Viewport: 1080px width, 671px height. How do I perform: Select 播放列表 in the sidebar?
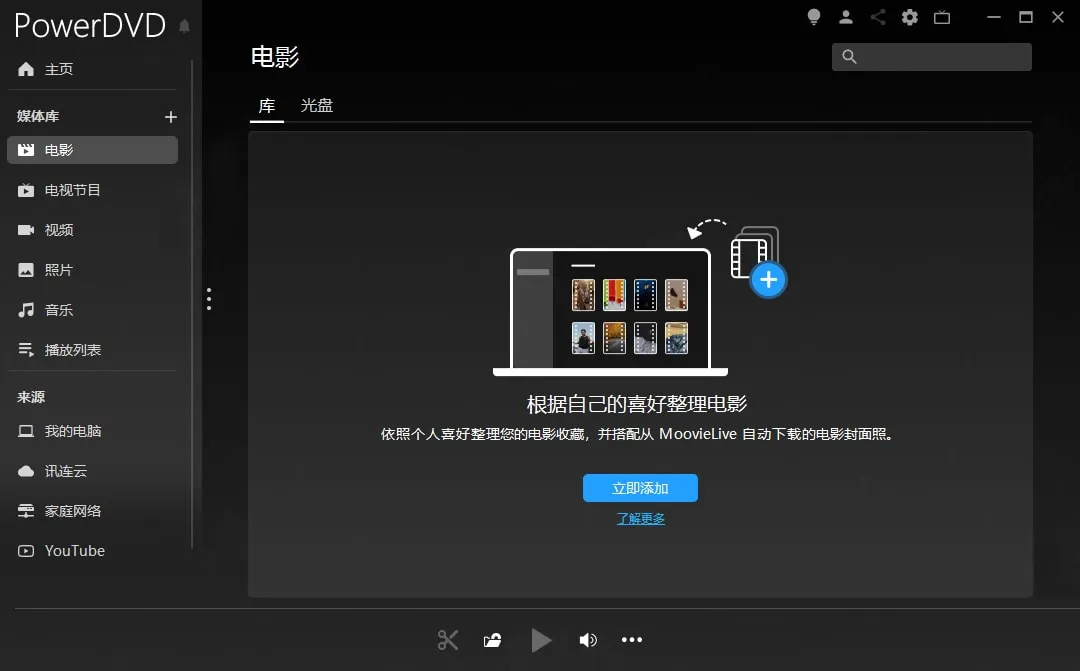tap(72, 350)
